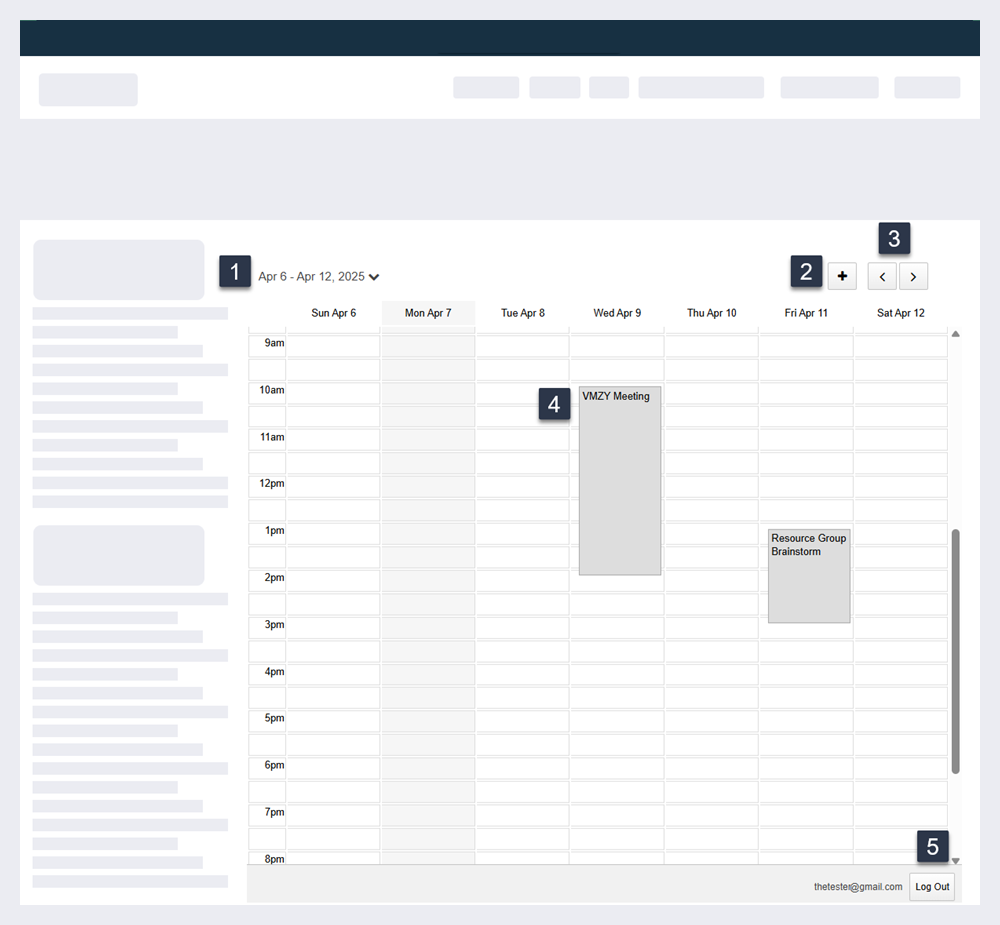
Task: Click the chevron beside the date range
Action: [374, 277]
